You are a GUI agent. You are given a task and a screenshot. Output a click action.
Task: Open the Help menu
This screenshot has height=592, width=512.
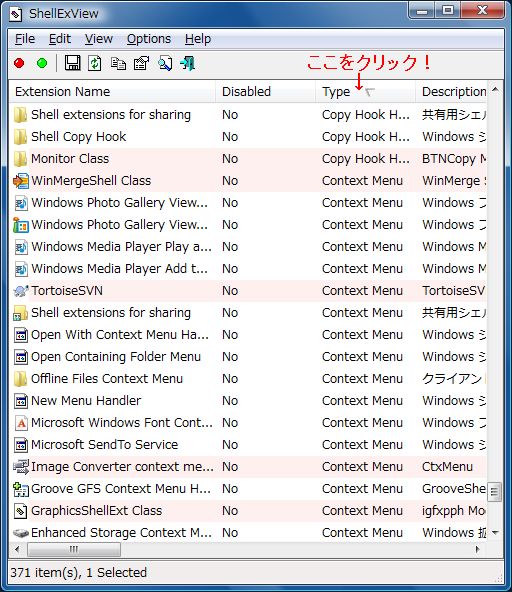point(198,39)
